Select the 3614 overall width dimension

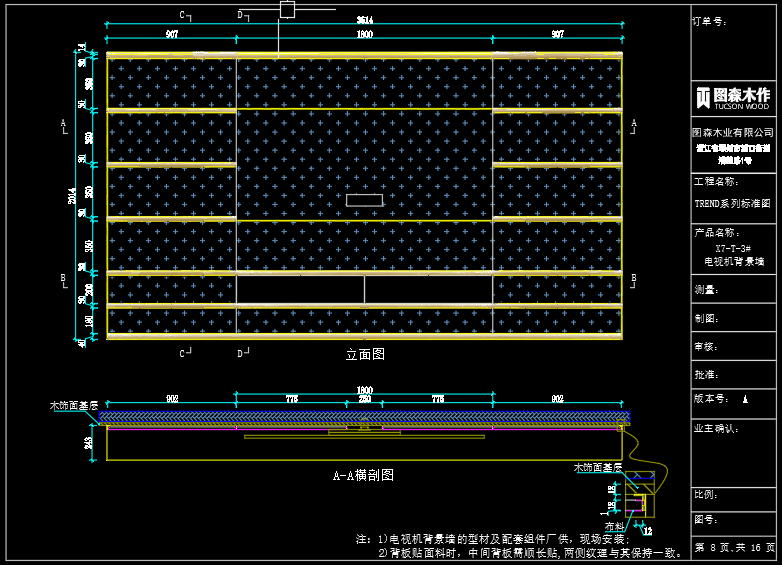click(x=364, y=21)
